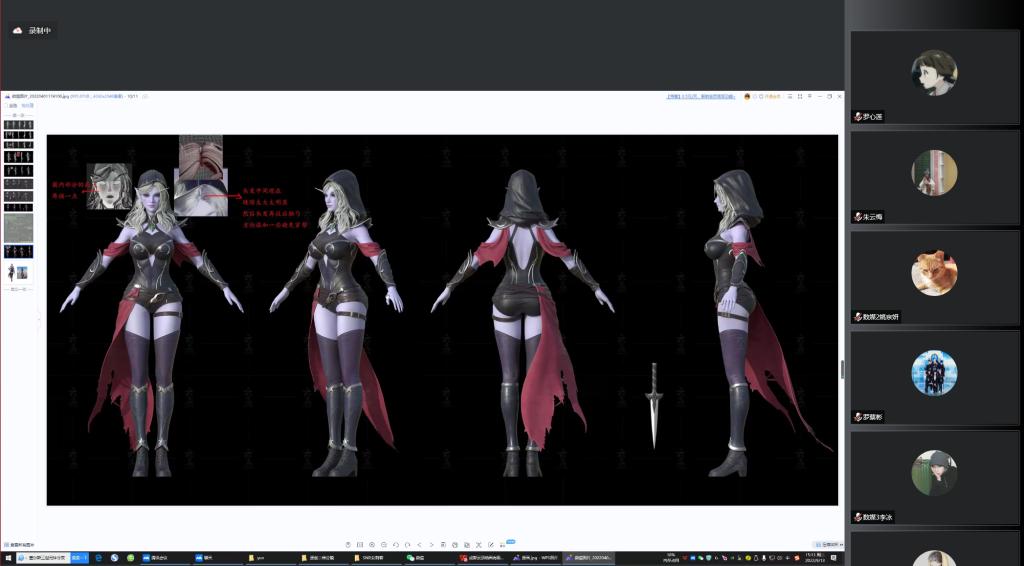
Task: Select the gray texture thumbnail in sidebar
Action: click(18, 227)
